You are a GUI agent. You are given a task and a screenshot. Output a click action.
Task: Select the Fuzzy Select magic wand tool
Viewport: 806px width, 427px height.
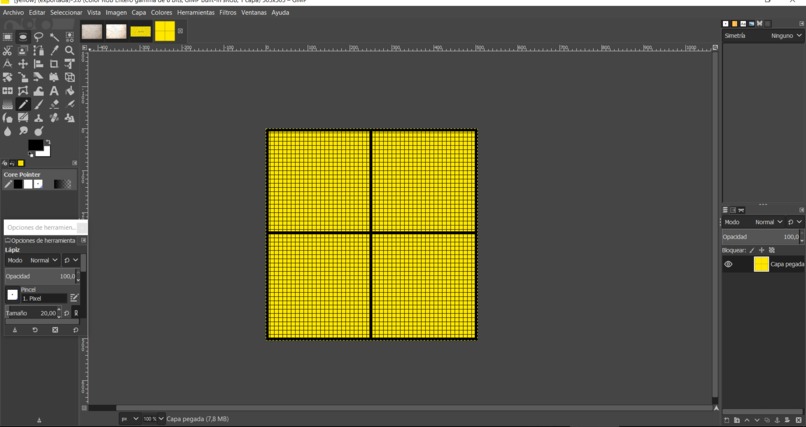tap(54, 37)
